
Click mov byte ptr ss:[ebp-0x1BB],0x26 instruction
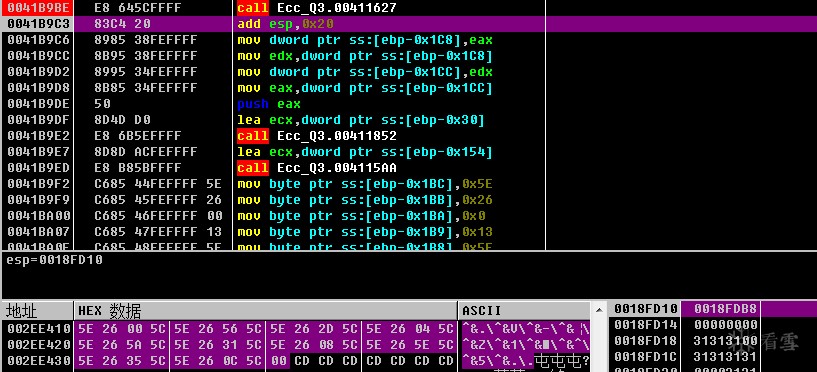click(x=365, y=200)
